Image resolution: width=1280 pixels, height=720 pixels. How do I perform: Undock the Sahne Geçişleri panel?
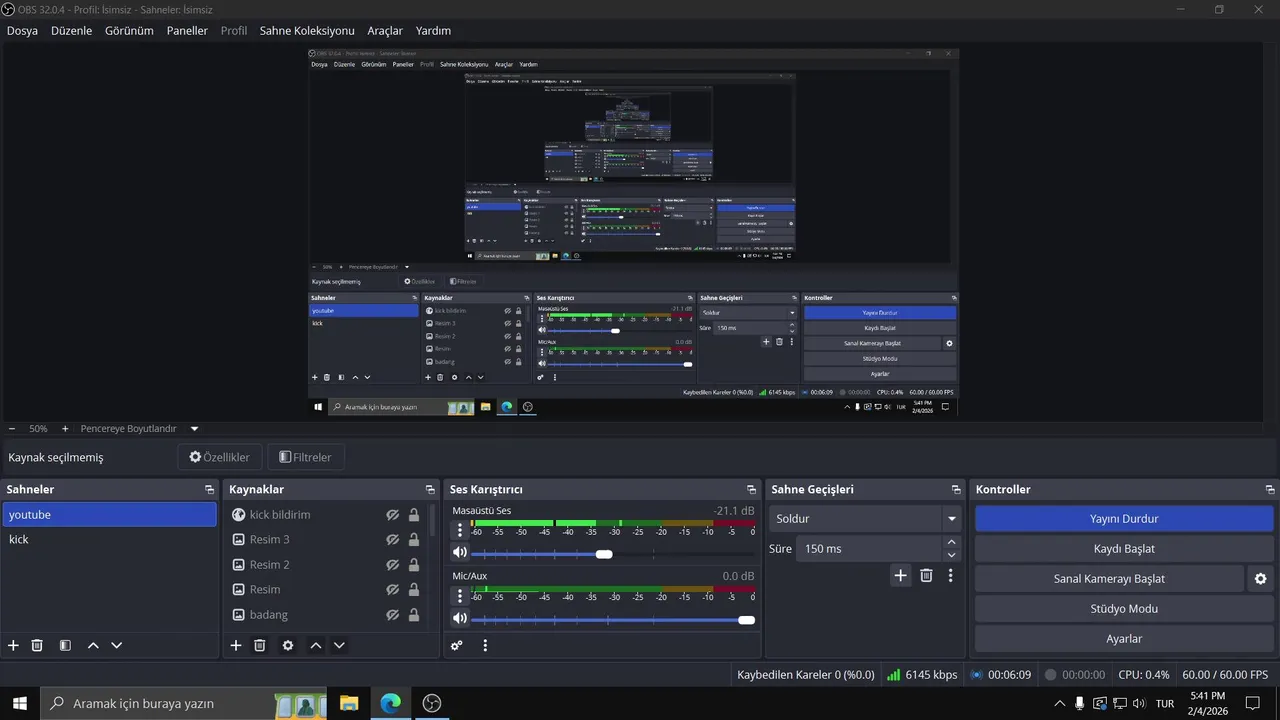[956, 490]
